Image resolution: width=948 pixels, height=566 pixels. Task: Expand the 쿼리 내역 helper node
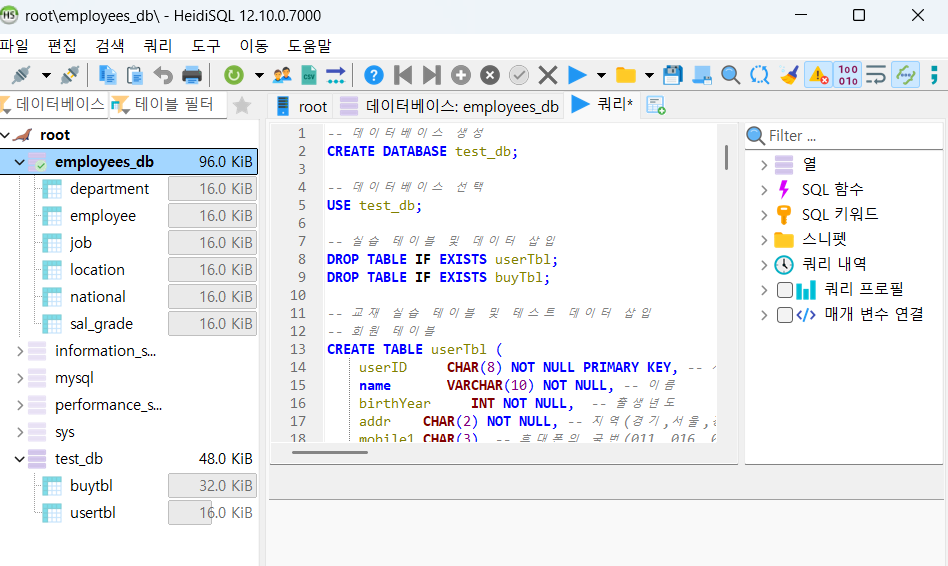click(x=764, y=264)
